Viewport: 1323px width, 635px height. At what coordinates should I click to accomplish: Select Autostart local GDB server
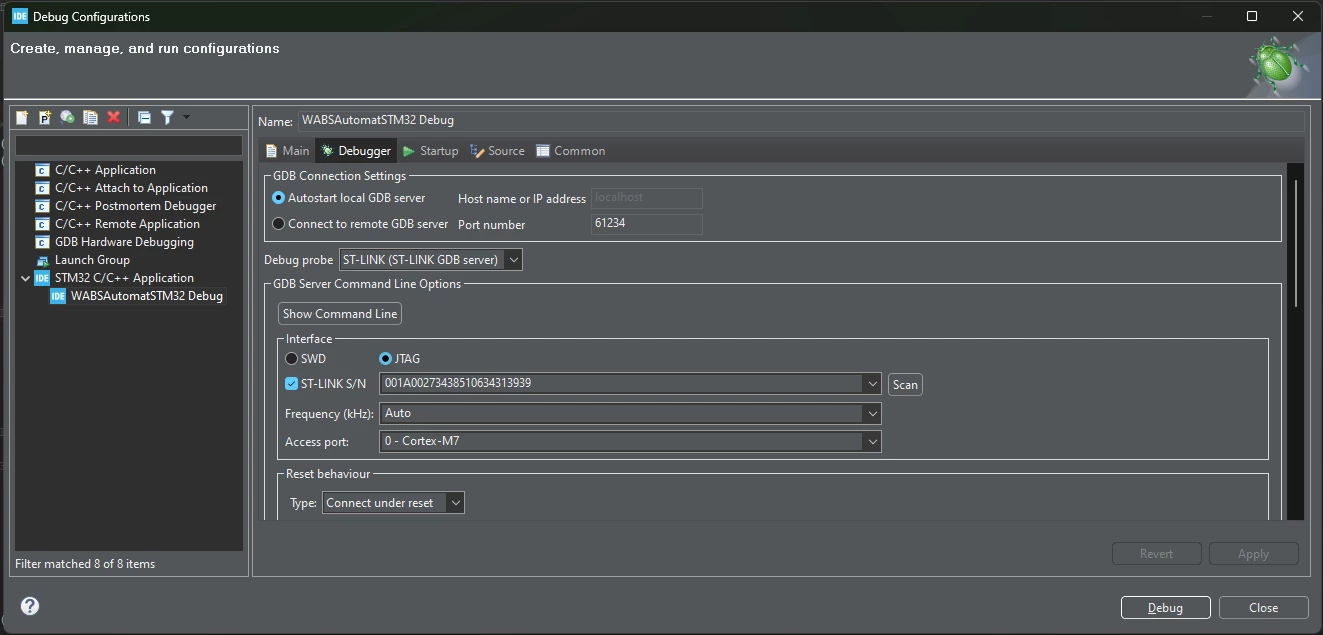click(x=348, y=198)
